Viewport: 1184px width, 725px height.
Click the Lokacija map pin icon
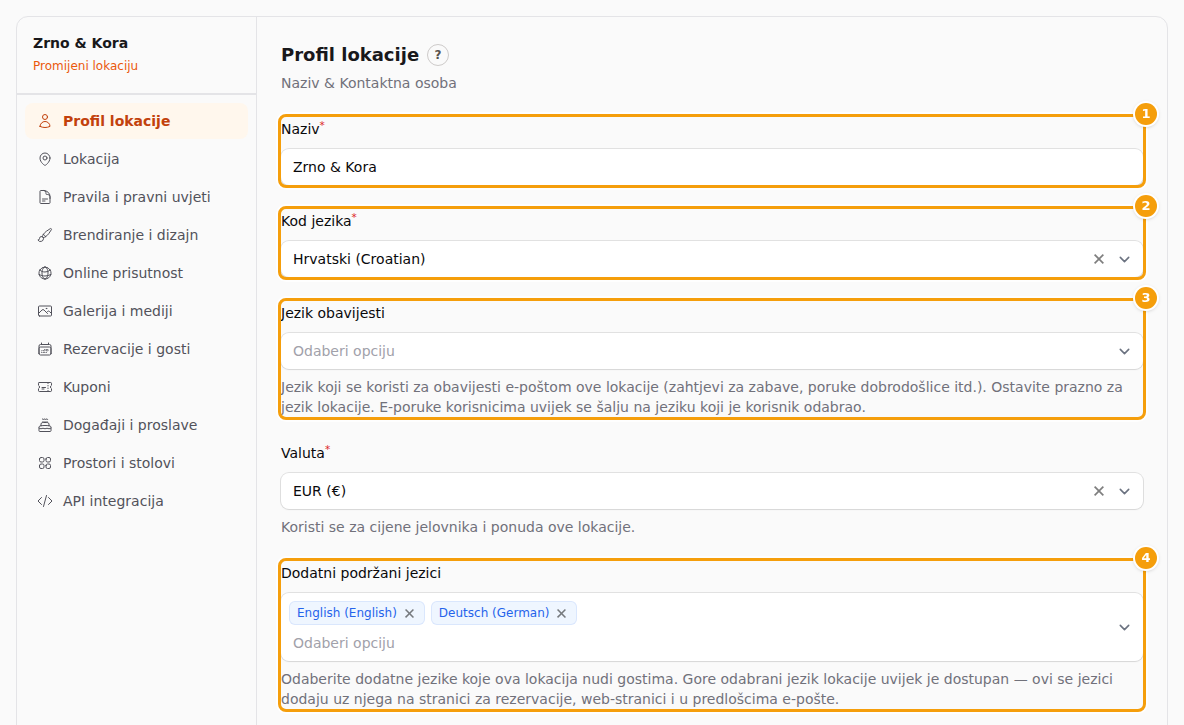coord(45,159)
